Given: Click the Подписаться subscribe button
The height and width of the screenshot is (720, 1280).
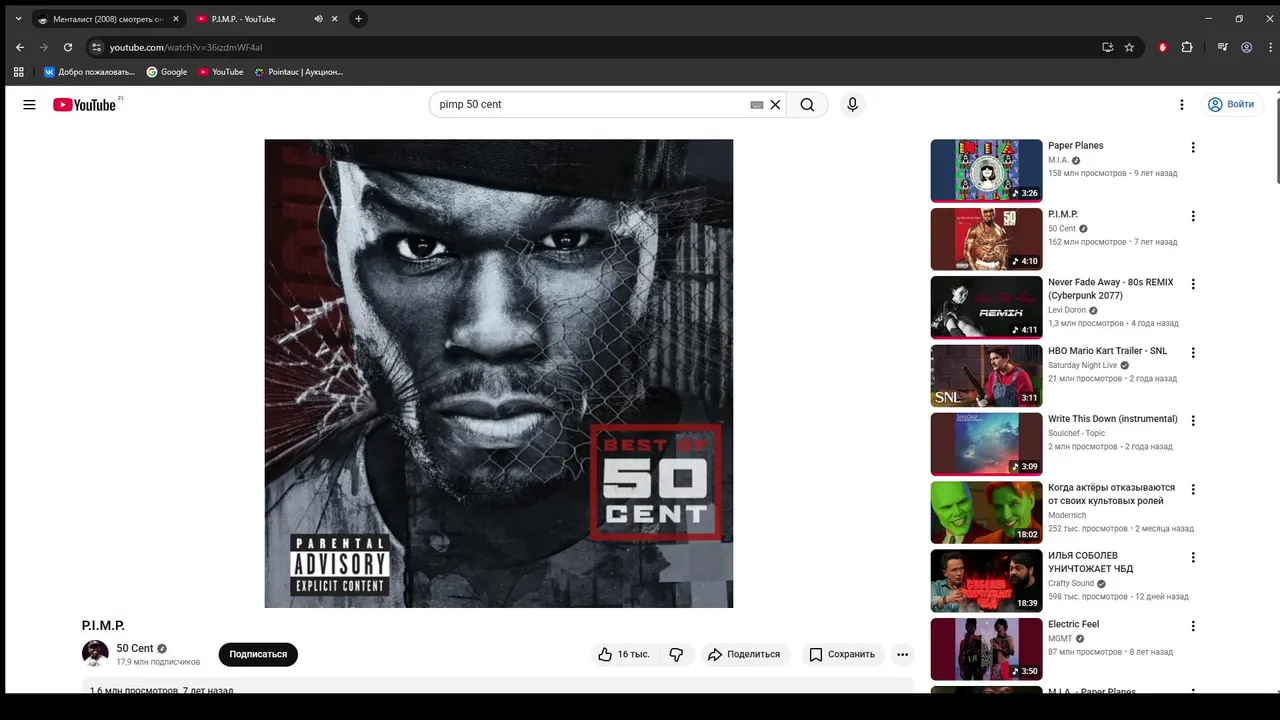Looking at the screenshot, I should click(258, 654).
